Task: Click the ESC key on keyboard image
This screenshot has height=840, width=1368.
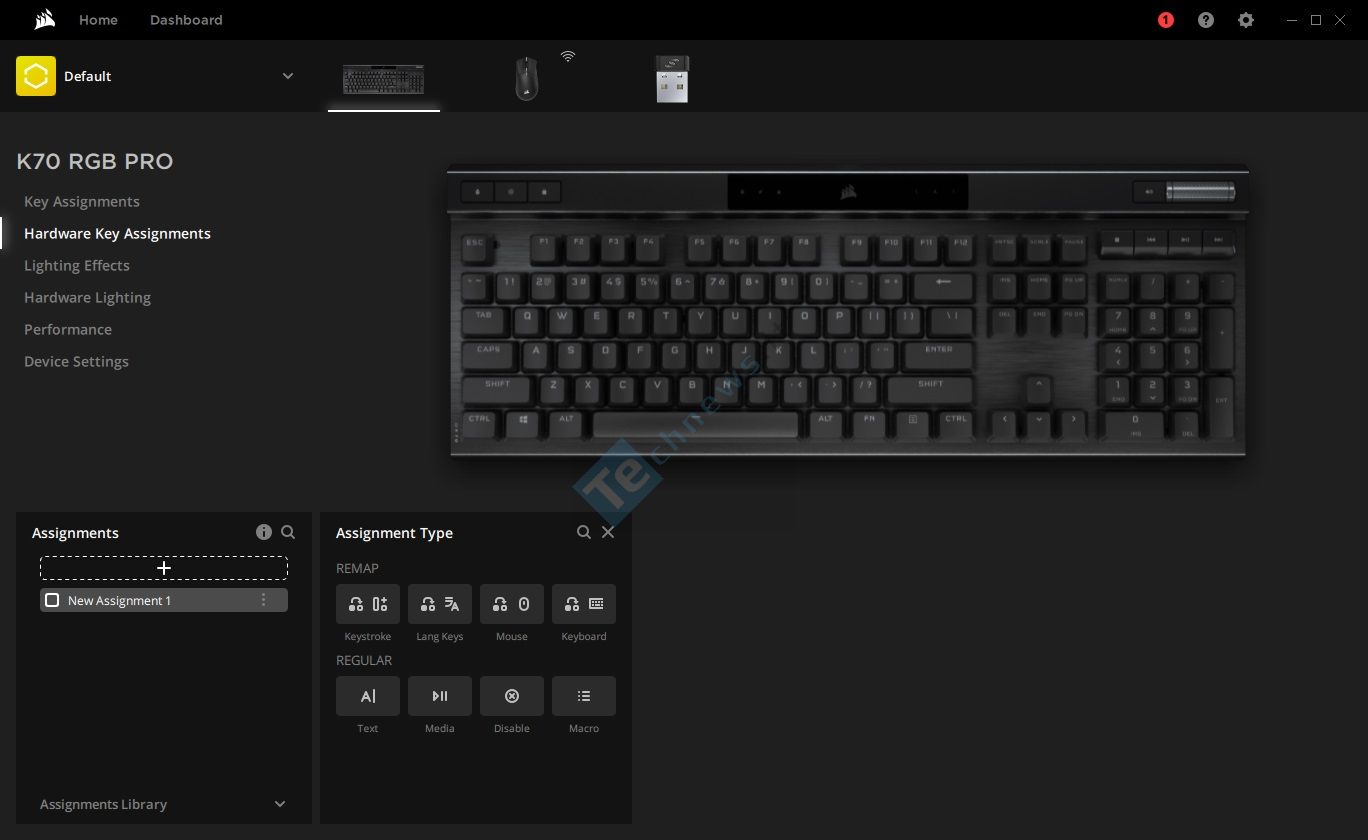Action: tap(475, 246)
